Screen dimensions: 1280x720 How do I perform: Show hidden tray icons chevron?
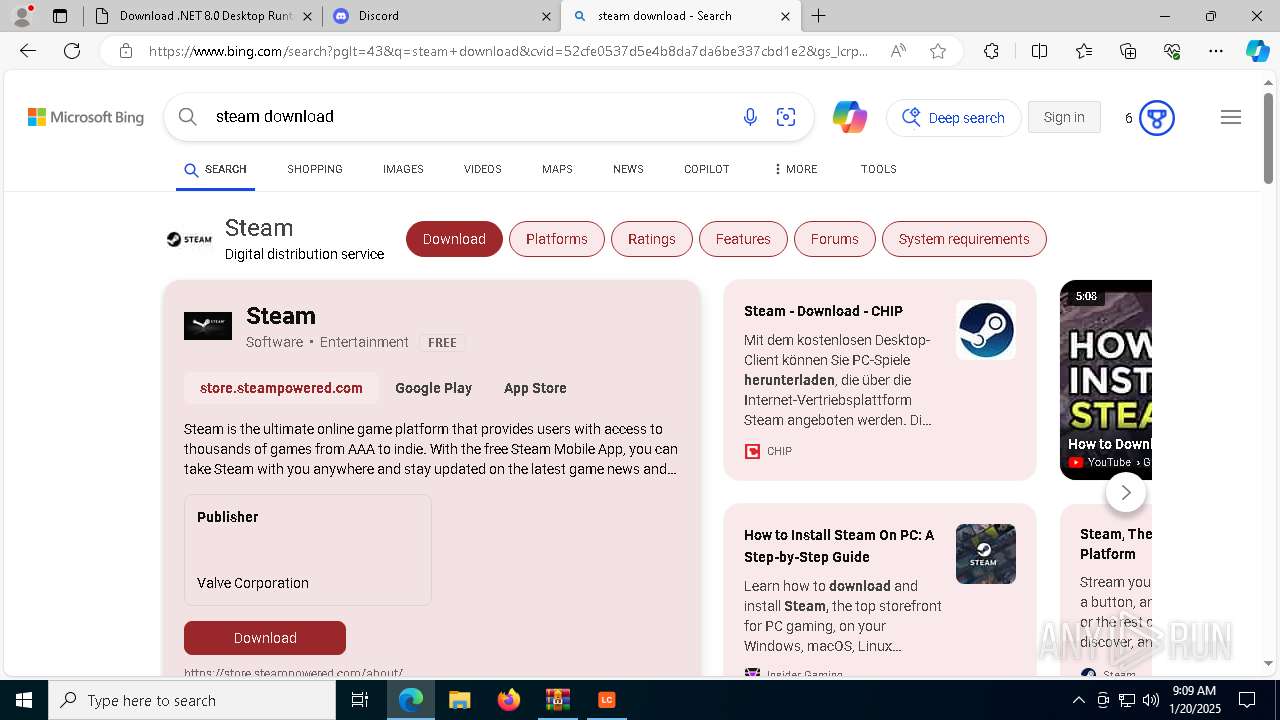tap(1078, 700)
